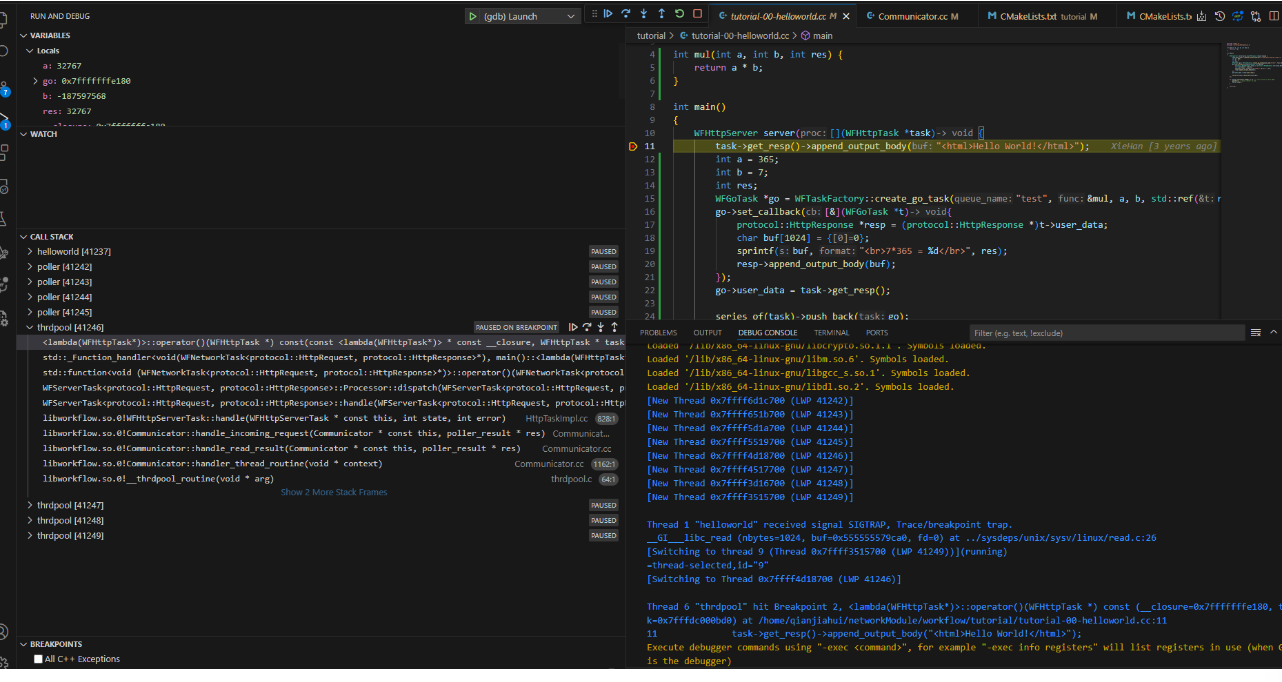Expand the go variable
The width and height of the screenshot is (1282, 682).
pos(36,81)
